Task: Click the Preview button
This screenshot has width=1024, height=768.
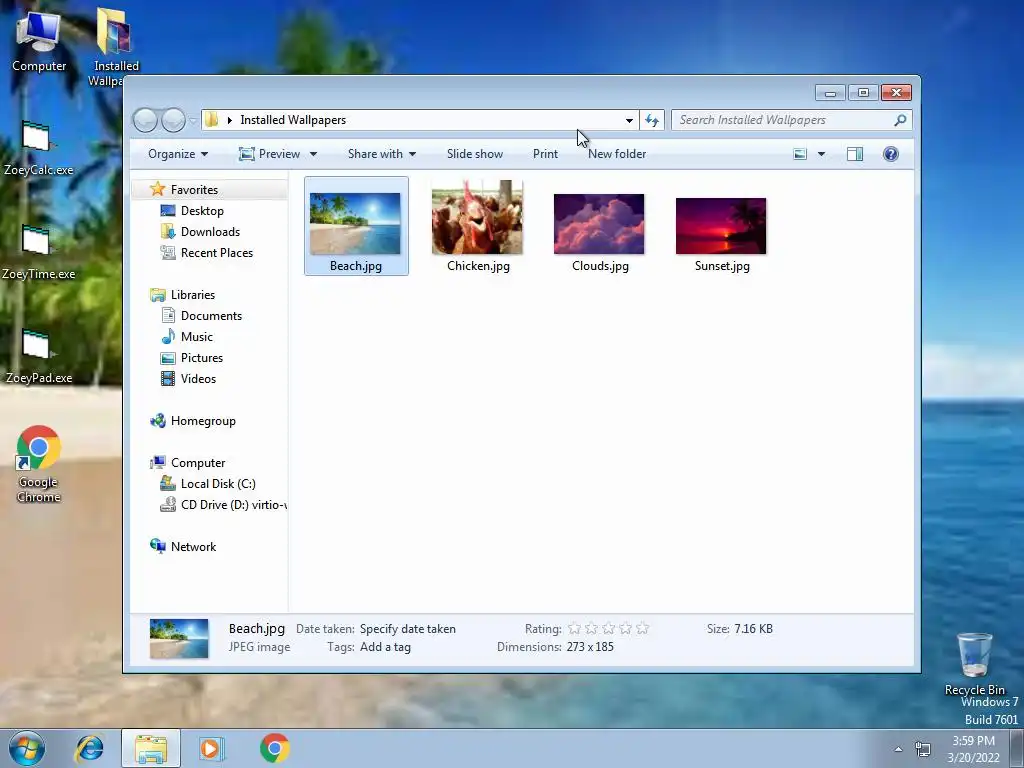Action: [x=270, y=154]
